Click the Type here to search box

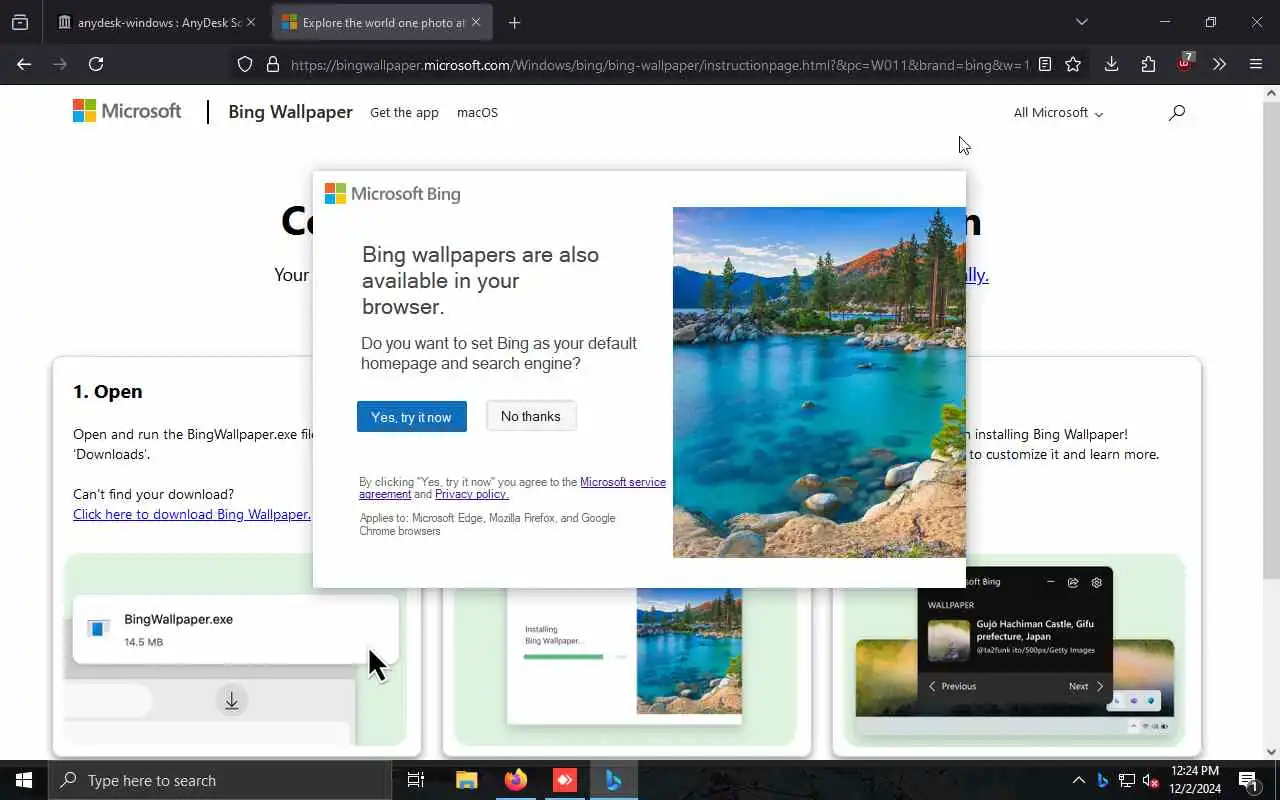click(220, 780)
